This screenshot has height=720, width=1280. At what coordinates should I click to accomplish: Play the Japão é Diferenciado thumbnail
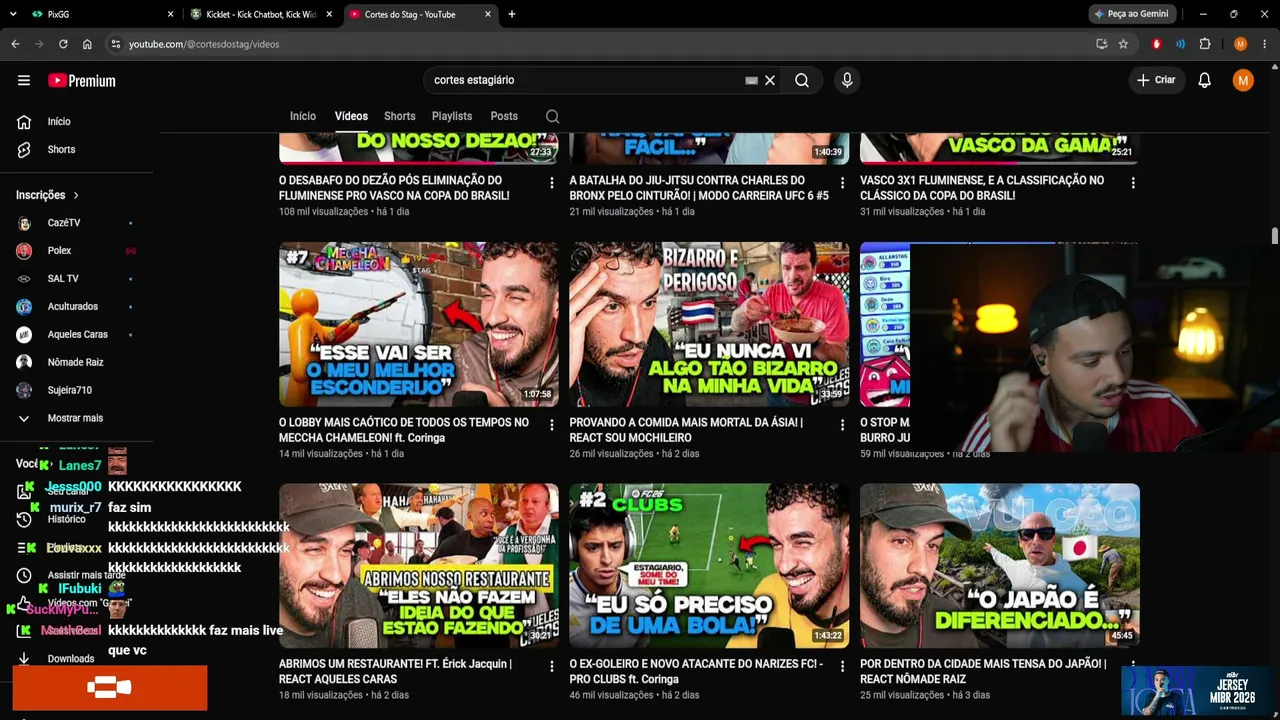pos(1000,566)
